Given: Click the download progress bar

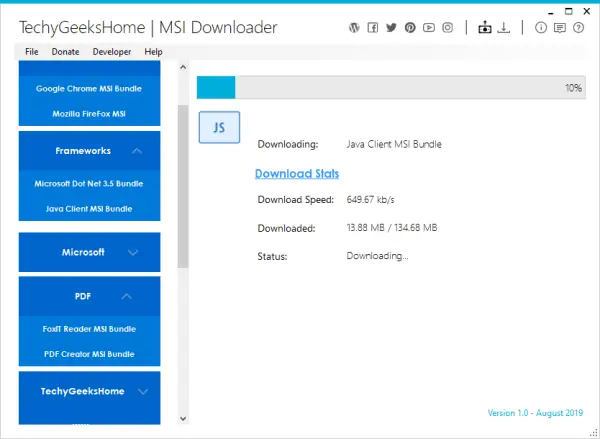Looking at the screenshot, I should [391, 87].
